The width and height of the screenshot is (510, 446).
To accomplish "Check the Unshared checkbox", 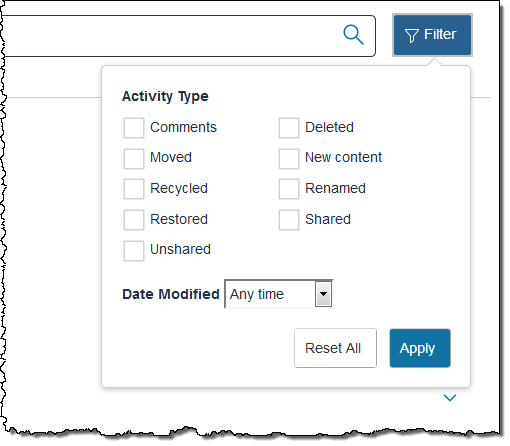I will click(134, 251).
